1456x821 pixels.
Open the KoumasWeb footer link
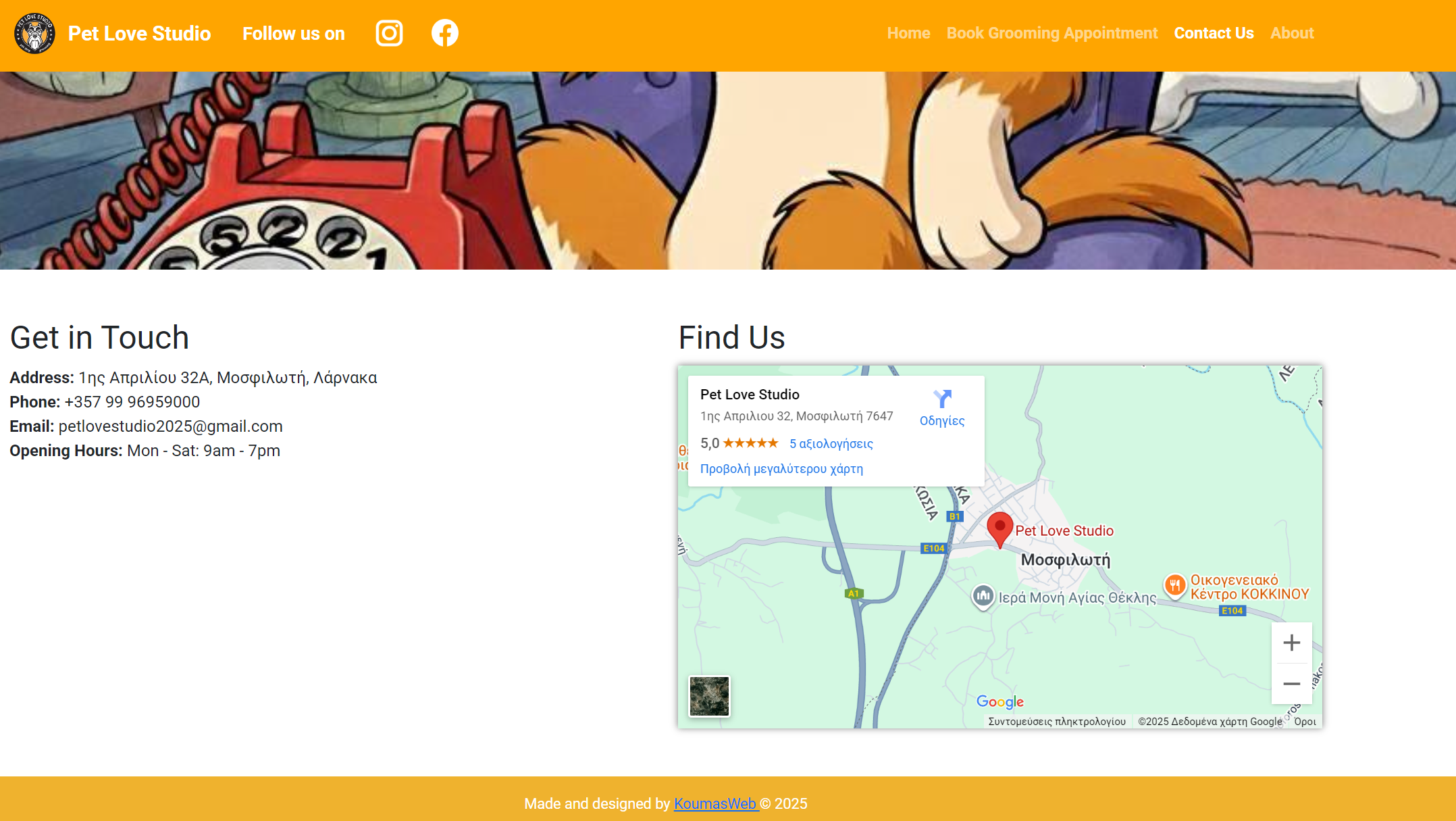point(715,803)
